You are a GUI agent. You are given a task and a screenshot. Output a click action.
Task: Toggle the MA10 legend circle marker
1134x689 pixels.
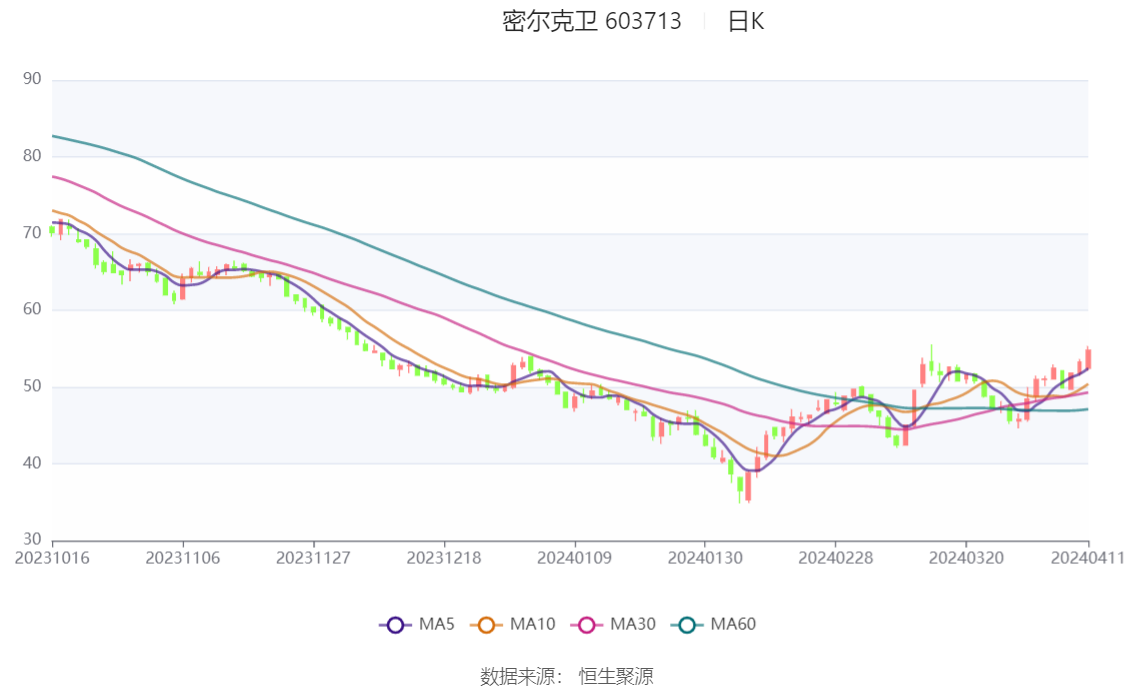pos(486,625)
